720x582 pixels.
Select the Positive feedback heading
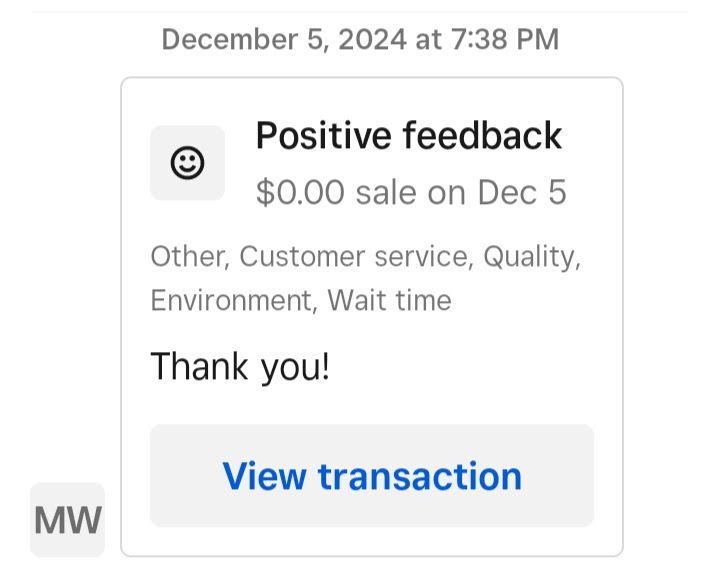(409, 136)
